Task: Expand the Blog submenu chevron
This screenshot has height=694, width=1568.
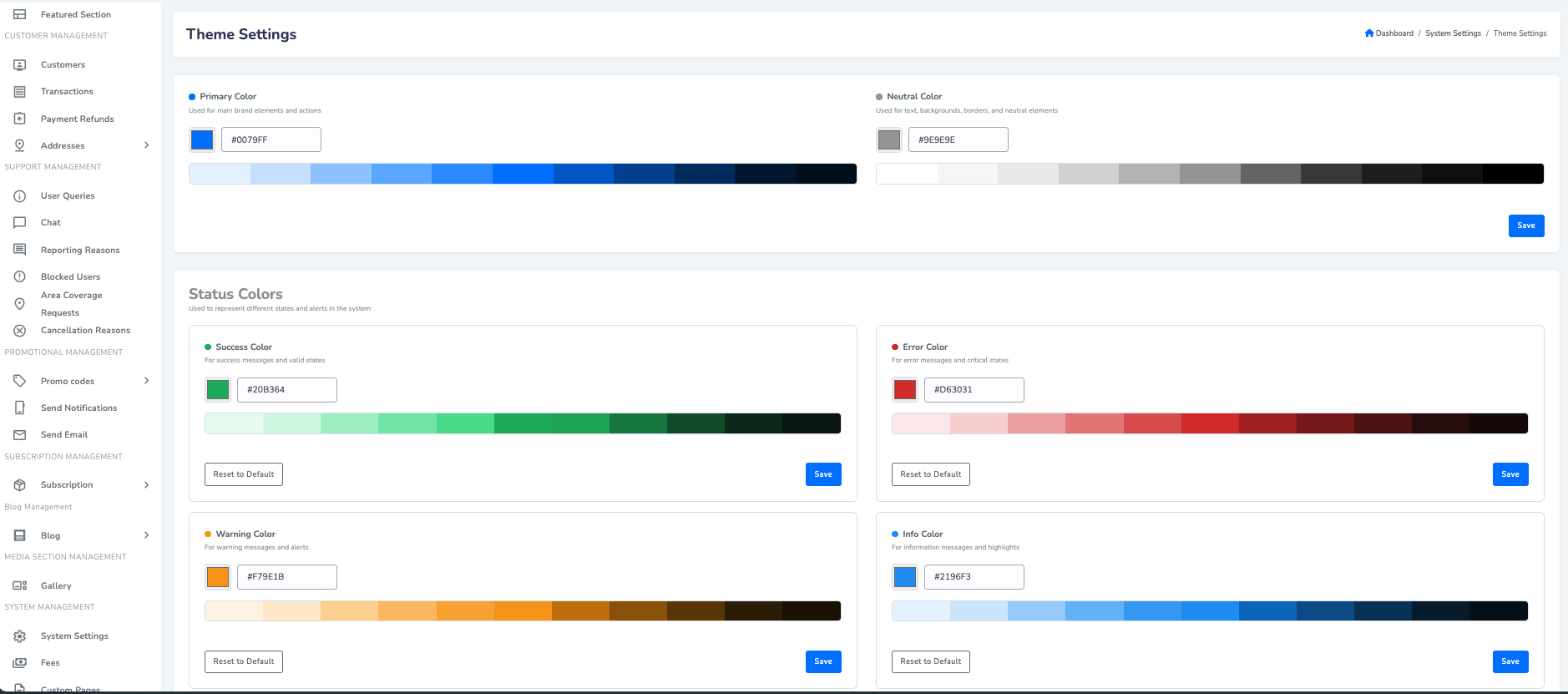Action: coord(147,535)
